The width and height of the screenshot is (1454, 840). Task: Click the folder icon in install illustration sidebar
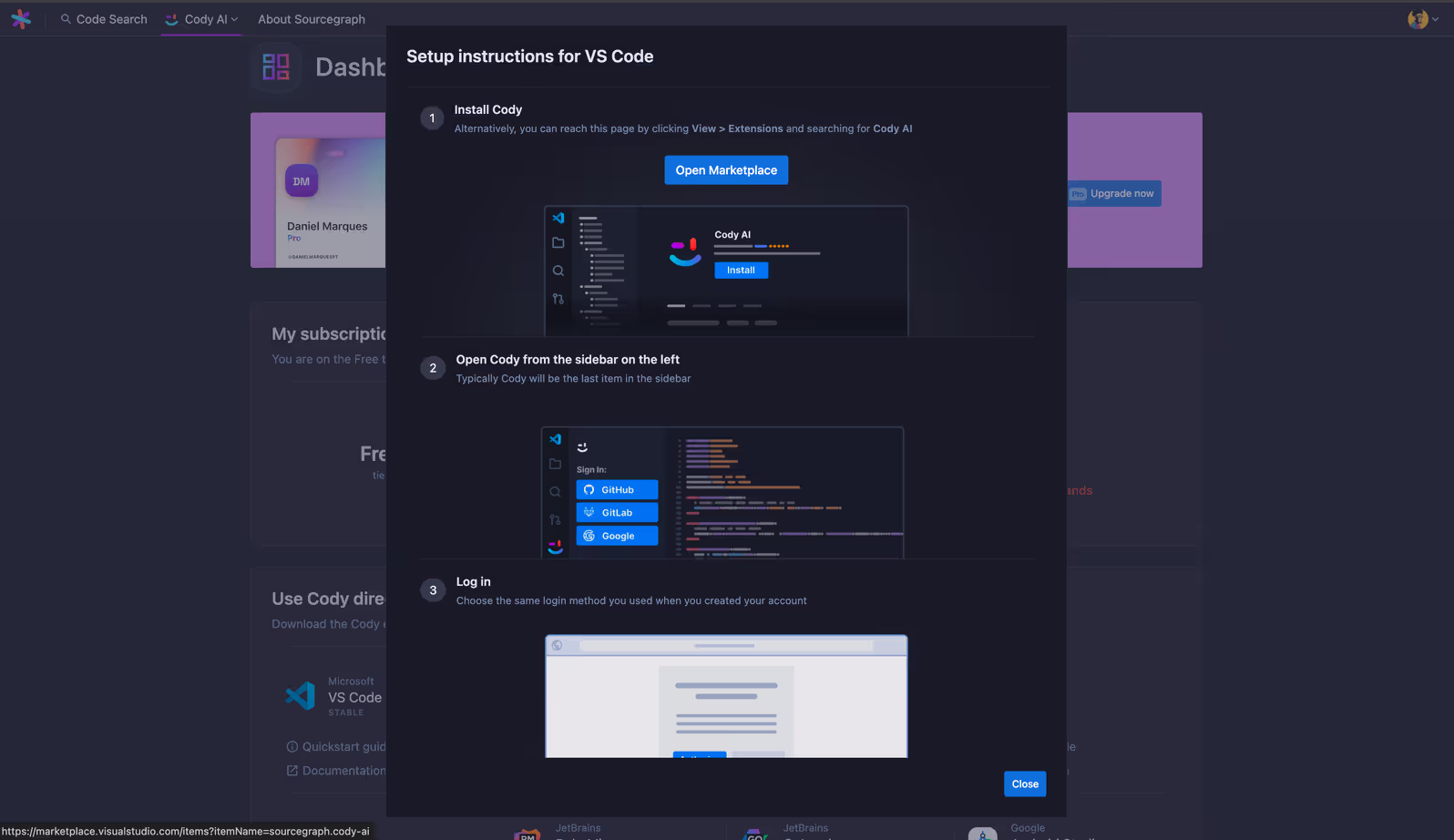558,242
